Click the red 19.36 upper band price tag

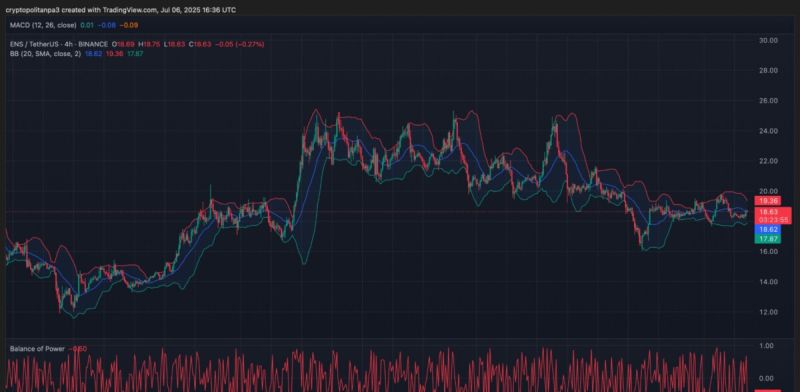point(767,201)
